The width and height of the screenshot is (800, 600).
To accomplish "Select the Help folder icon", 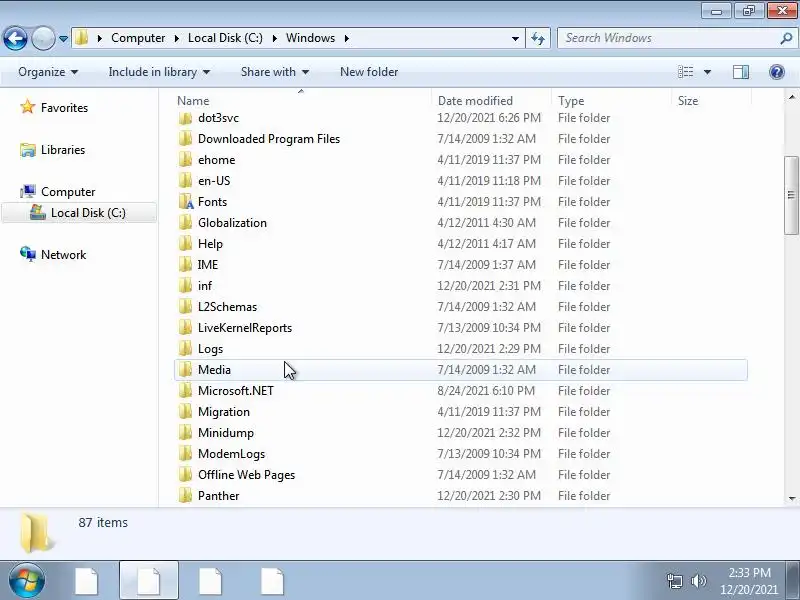I will (186, 244).
